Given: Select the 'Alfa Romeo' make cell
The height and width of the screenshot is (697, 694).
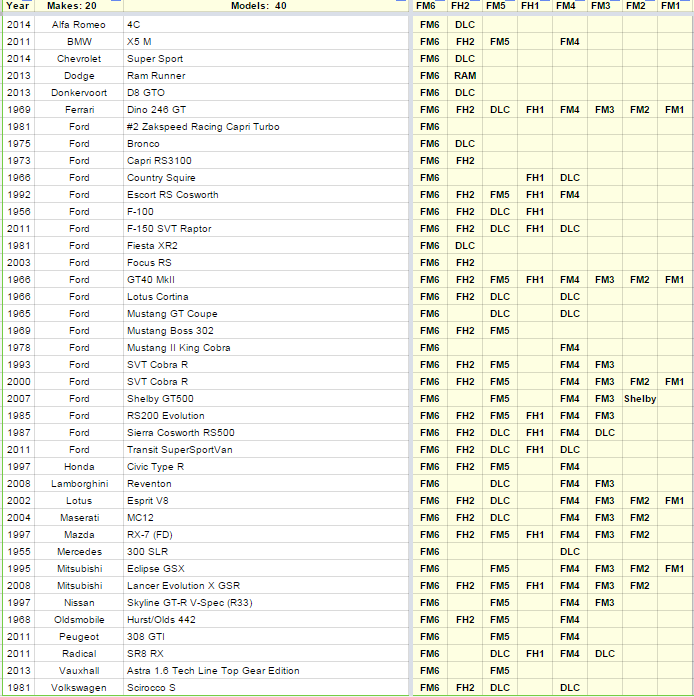Looking at the screenshot, I should tap(79, 25).
